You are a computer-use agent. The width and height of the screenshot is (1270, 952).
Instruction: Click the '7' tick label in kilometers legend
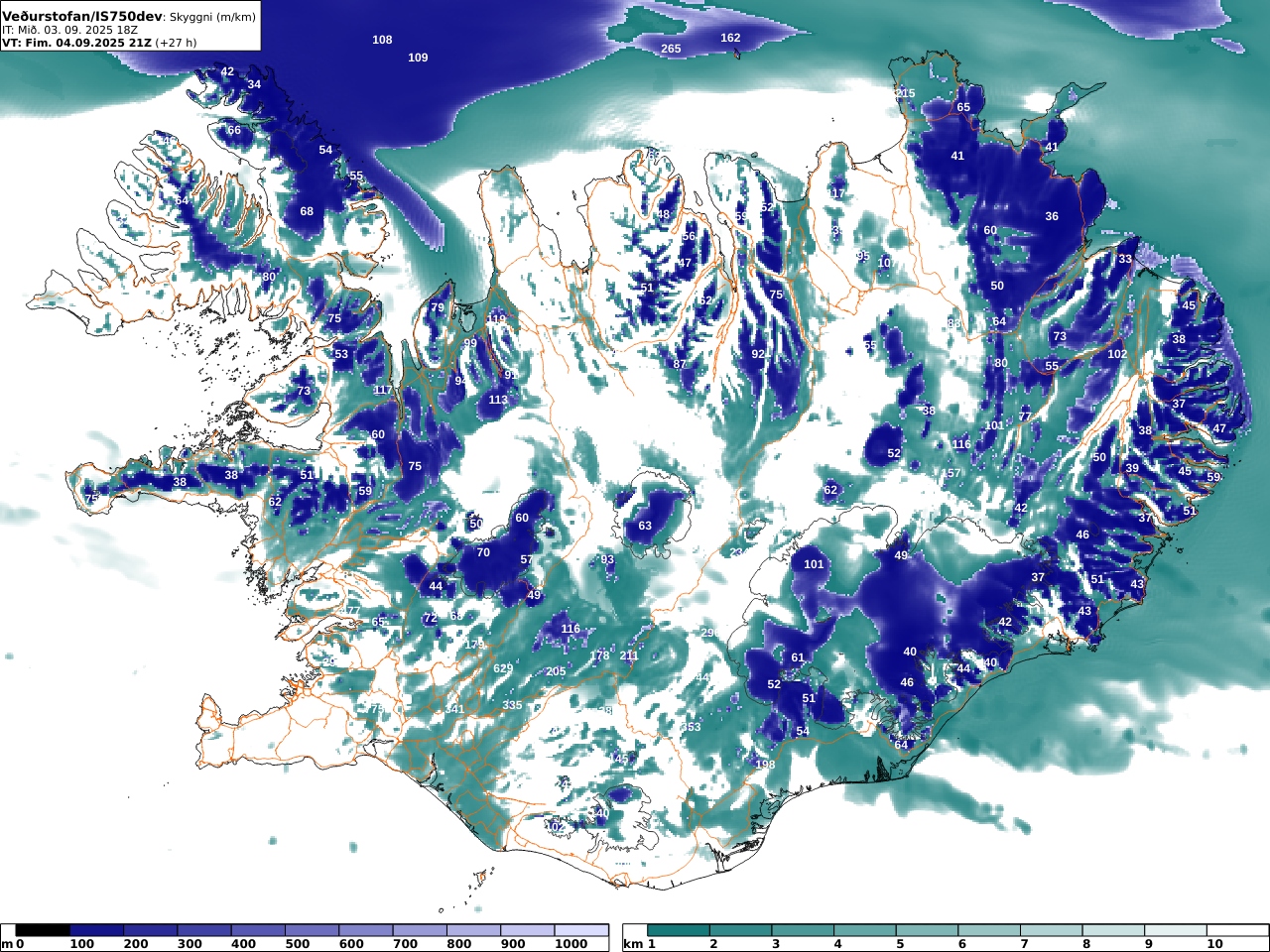click(x=1025, y=944)
